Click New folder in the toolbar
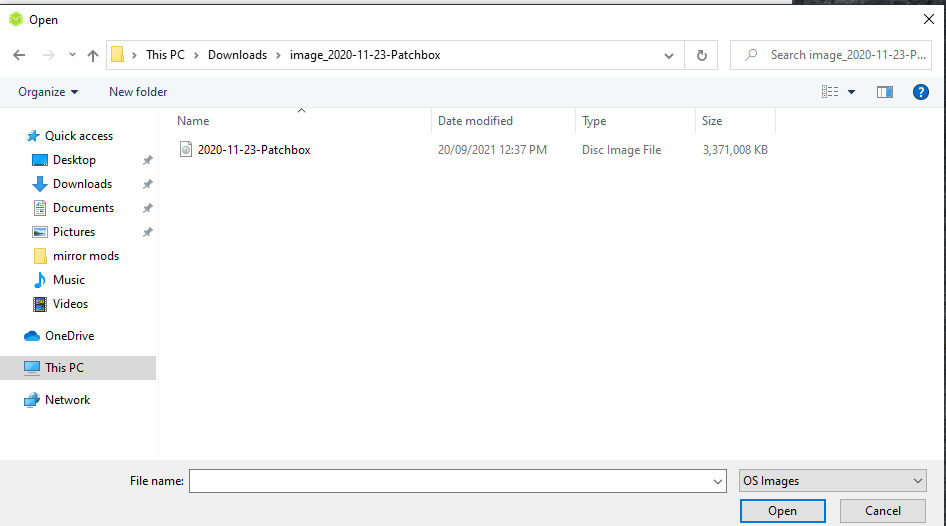 pyautogui.click(x=138, y=92)
